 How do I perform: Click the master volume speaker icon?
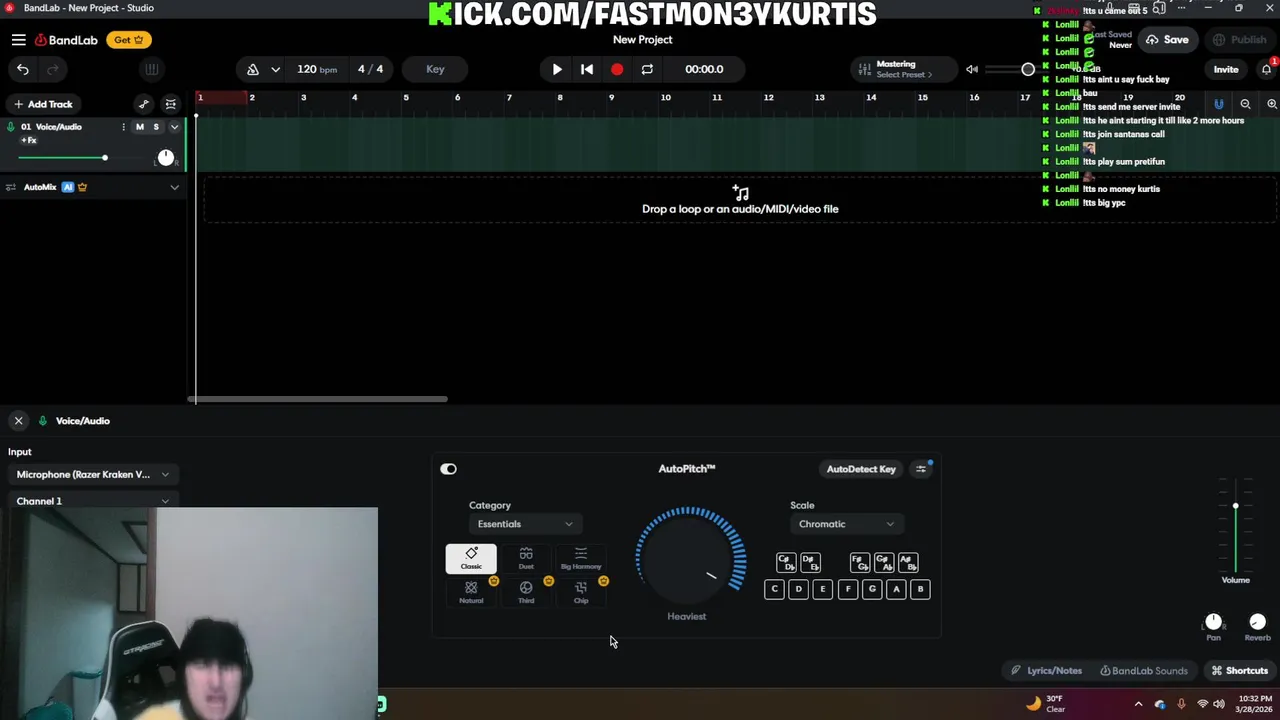972,69
